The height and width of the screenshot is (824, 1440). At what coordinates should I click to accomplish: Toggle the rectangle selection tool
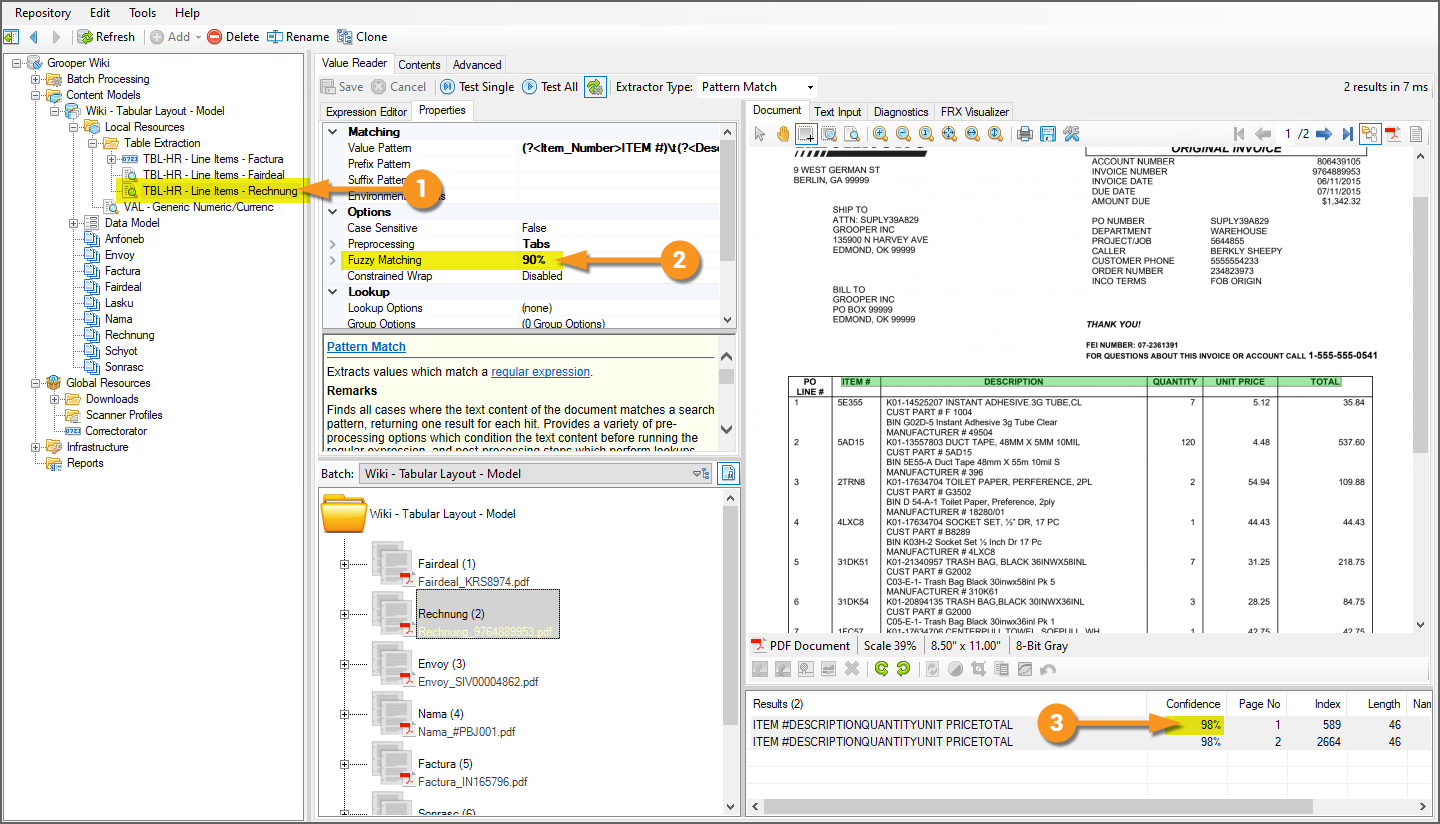click(805, 134)
